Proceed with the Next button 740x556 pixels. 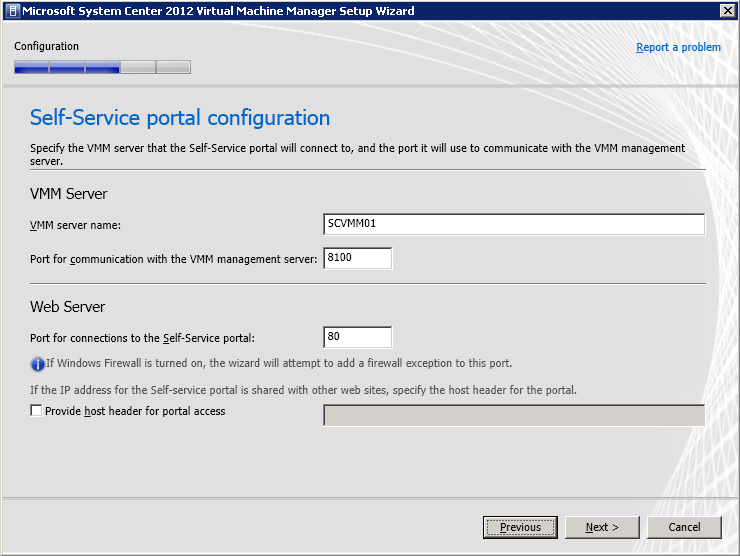(602, 527)
